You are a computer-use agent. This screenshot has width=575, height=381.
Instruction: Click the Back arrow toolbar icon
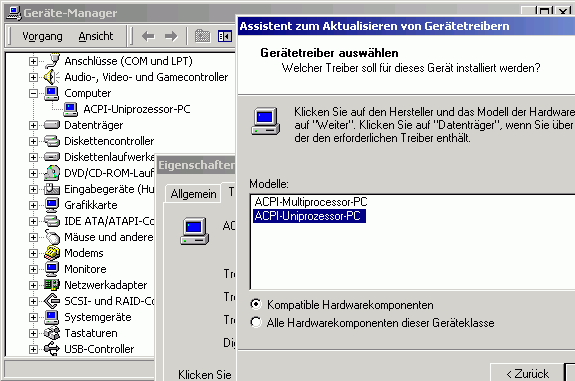click(148, 36)
